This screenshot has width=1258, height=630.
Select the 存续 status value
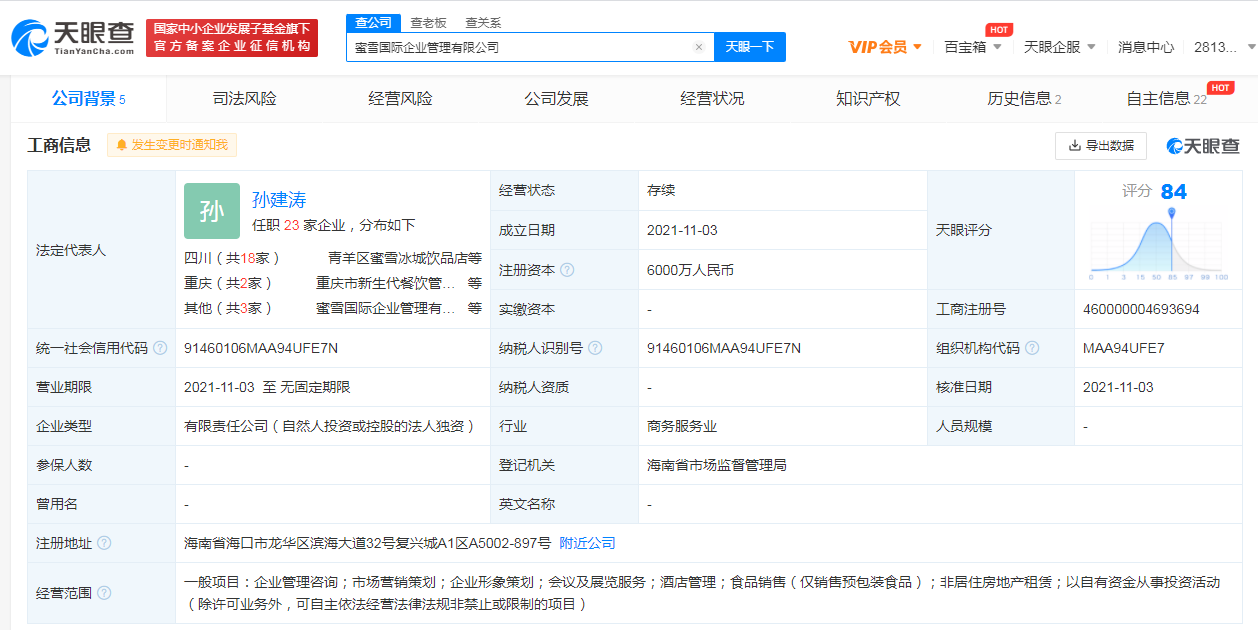[x=661, y=190]
